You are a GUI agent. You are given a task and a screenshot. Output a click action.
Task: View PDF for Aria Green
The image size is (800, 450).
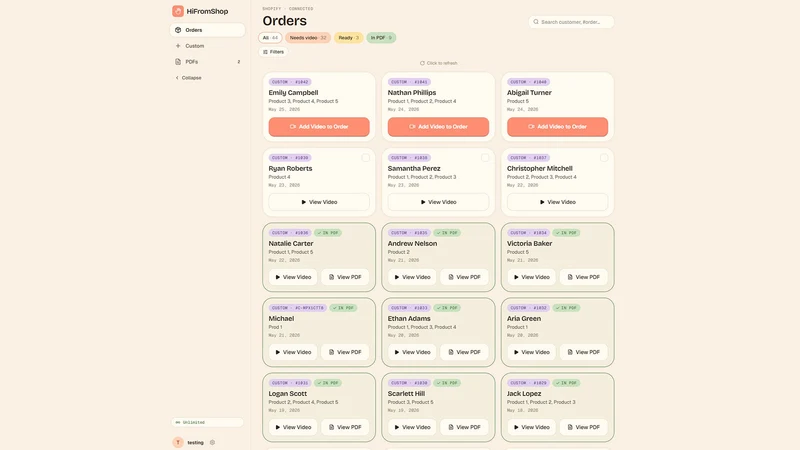coord(584,352)
